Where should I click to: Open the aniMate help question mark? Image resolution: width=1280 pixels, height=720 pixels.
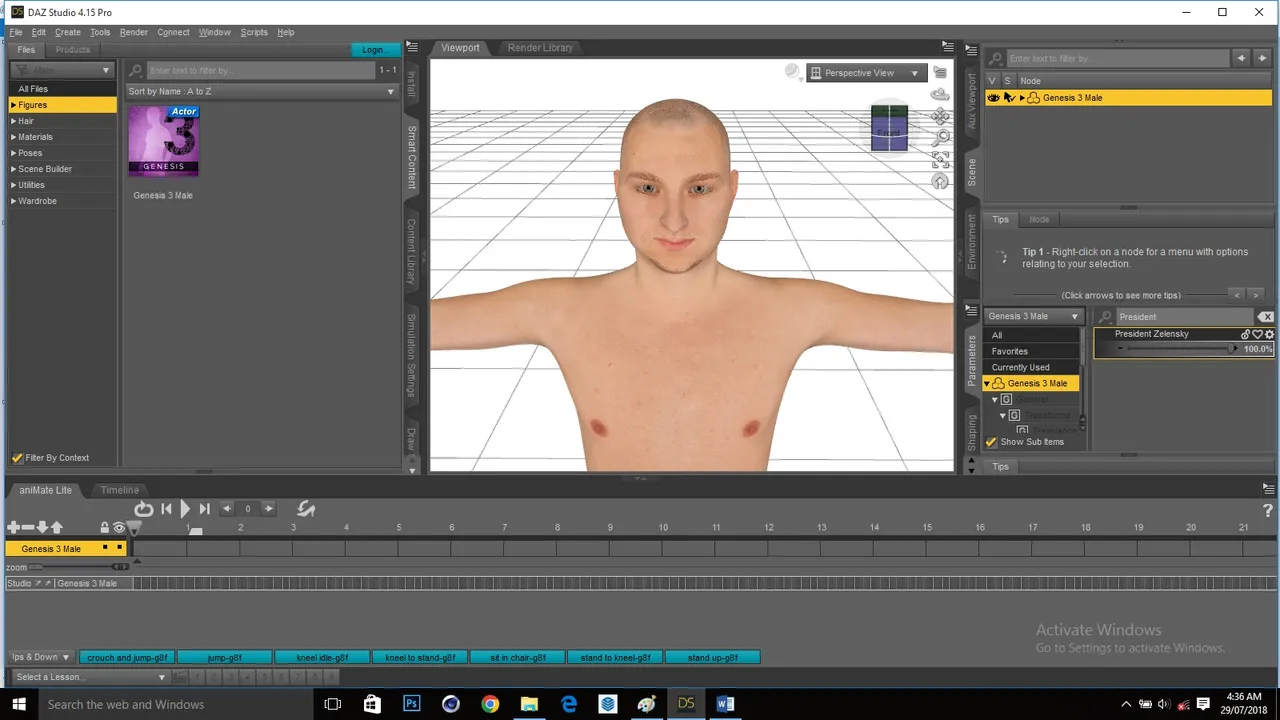coord(1267,511)
